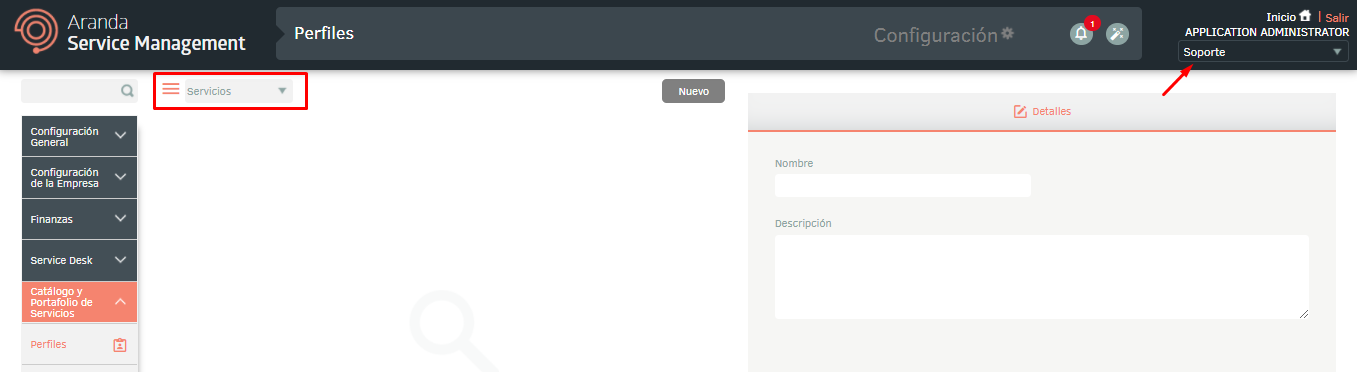Expand the Service Desk section

coord(79,260)
